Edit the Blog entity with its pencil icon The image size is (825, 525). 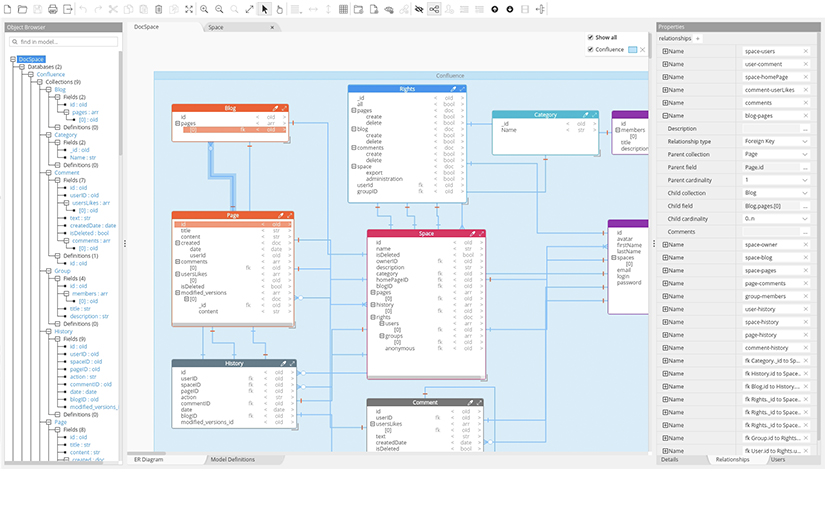pos(275,108)
